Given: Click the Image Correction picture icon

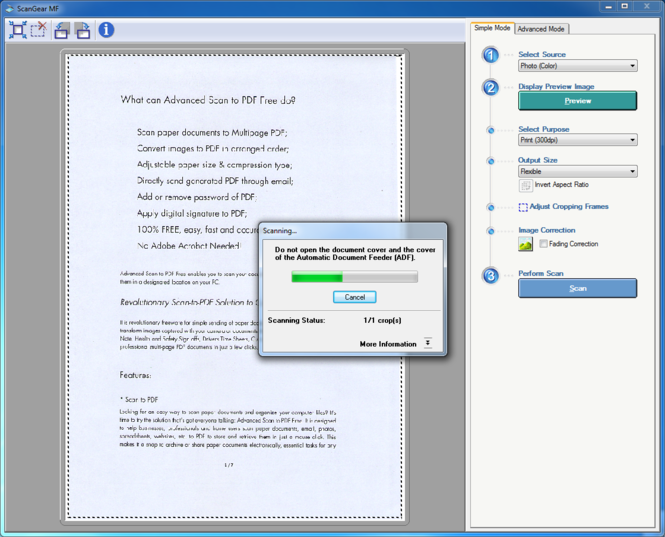Looking at the screenshot, I should [x=525, y=244].
